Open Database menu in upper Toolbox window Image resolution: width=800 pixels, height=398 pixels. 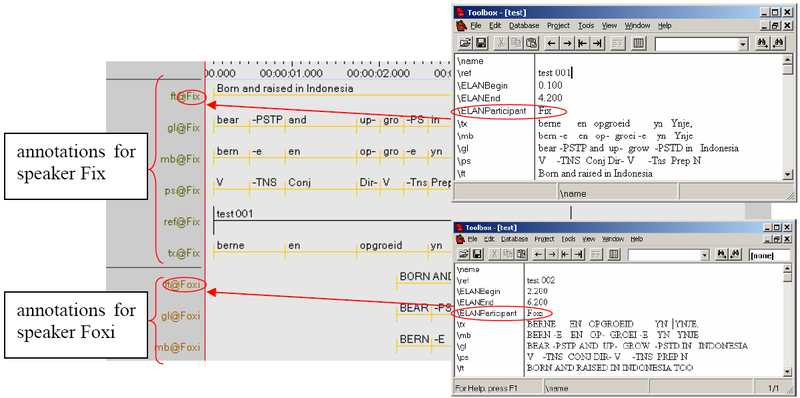click(x=524, y=26)
